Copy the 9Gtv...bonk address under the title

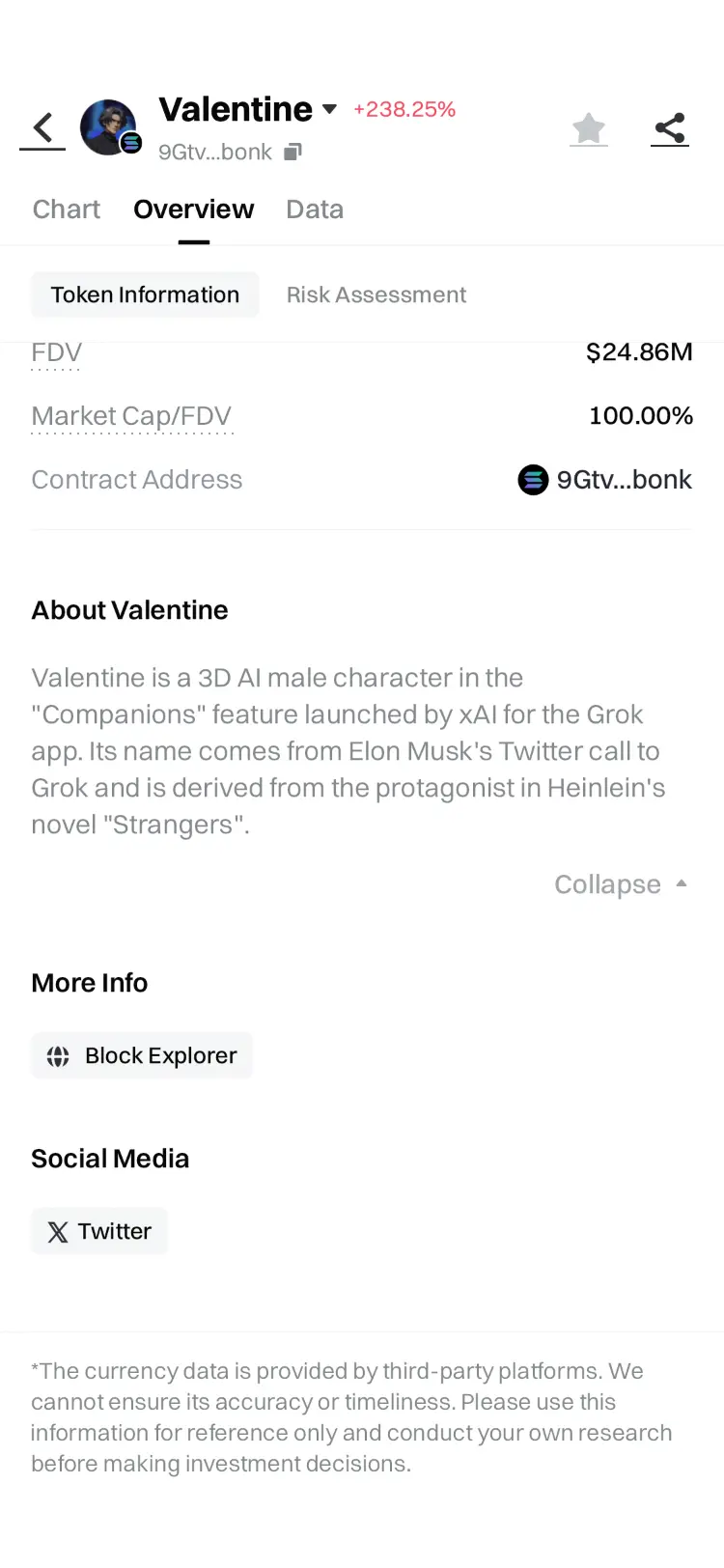pyautogui.click(x=293, y=152)
